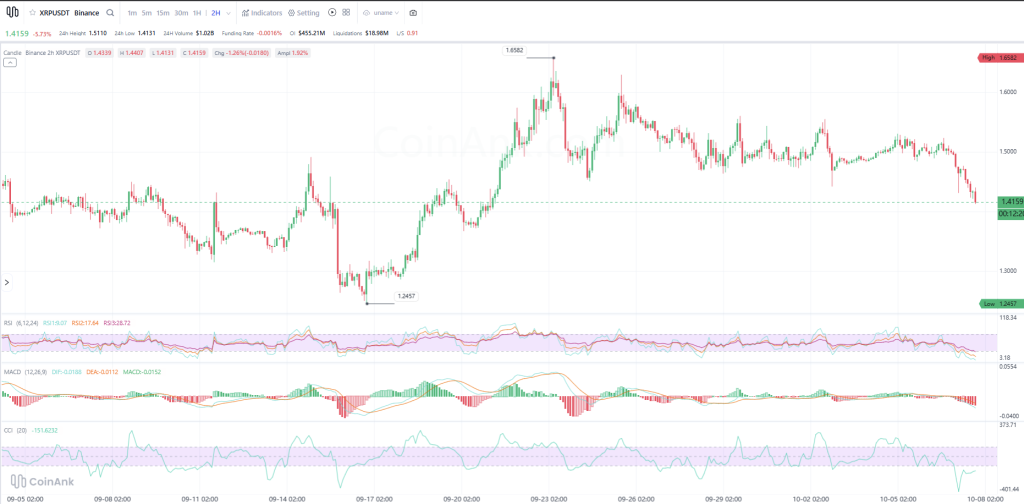The height and width of the screenshot is (504, 1024).
Task: Click the C 1.4159 close value
Action: tap(194, 52)
